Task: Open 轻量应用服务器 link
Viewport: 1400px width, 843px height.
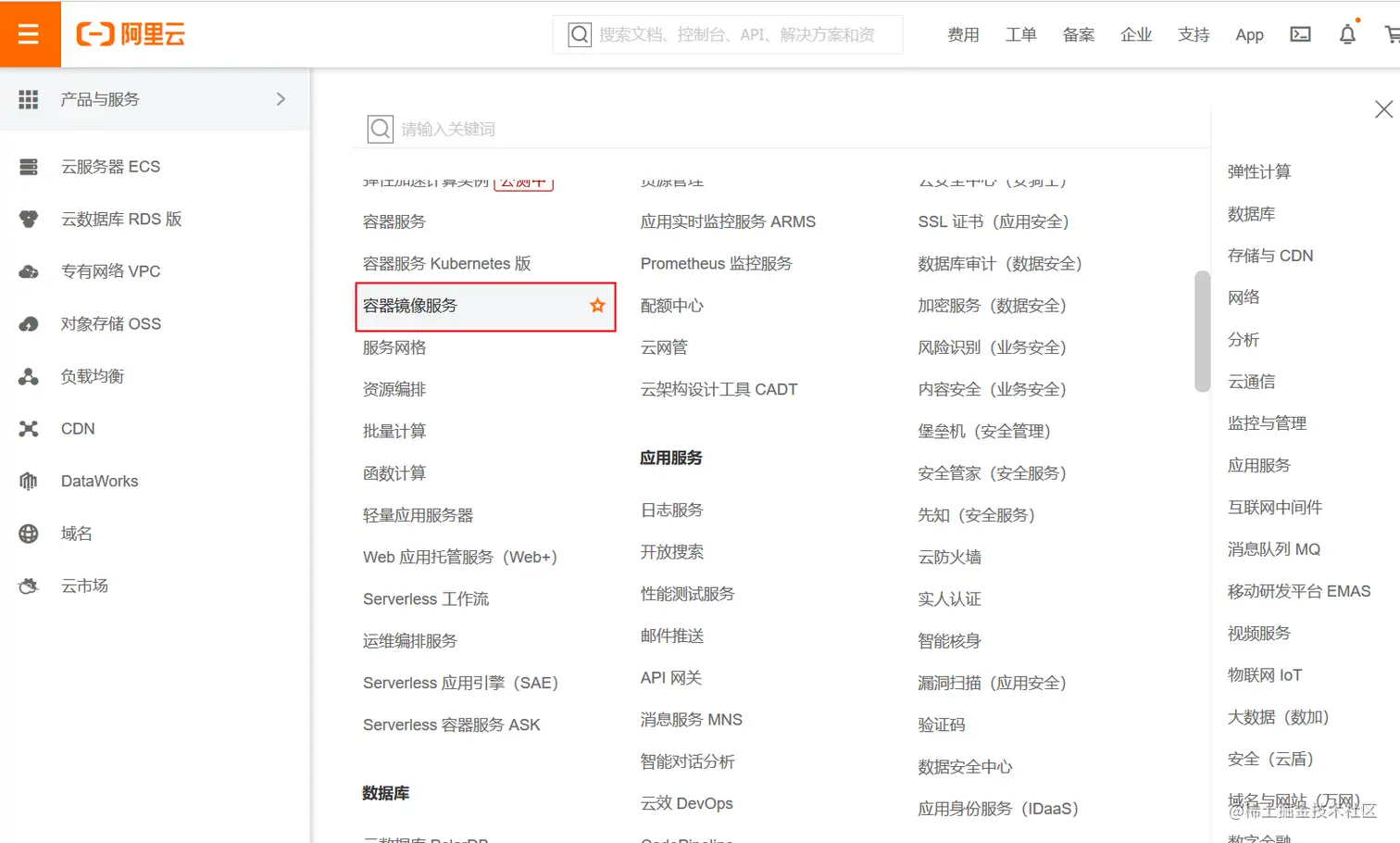Action: pyautogui.click(x=418, y=515)
